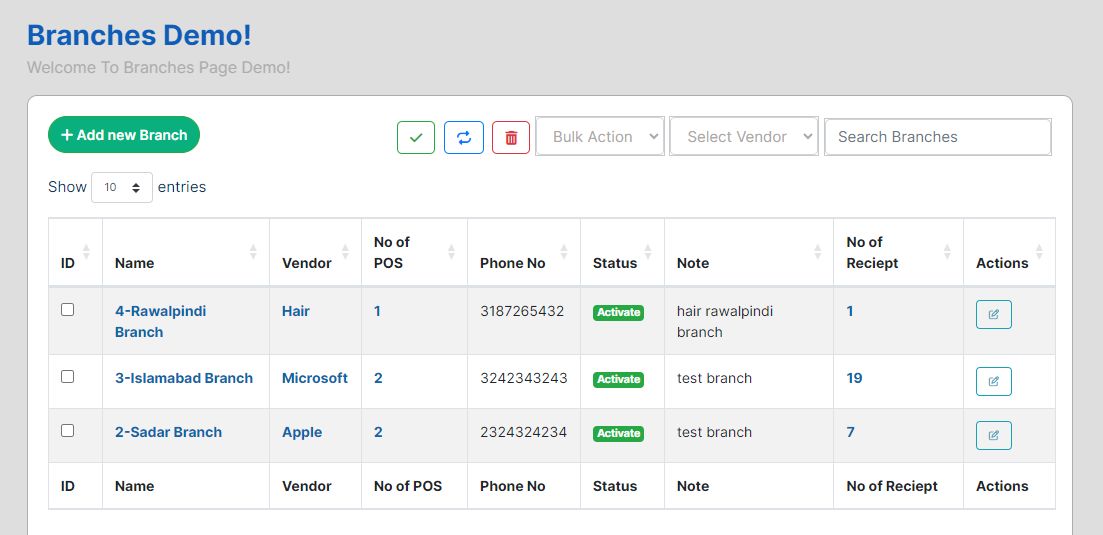
Task: Tick the 2-Sadar Branch checkbox
Action: tap(68, 431)
